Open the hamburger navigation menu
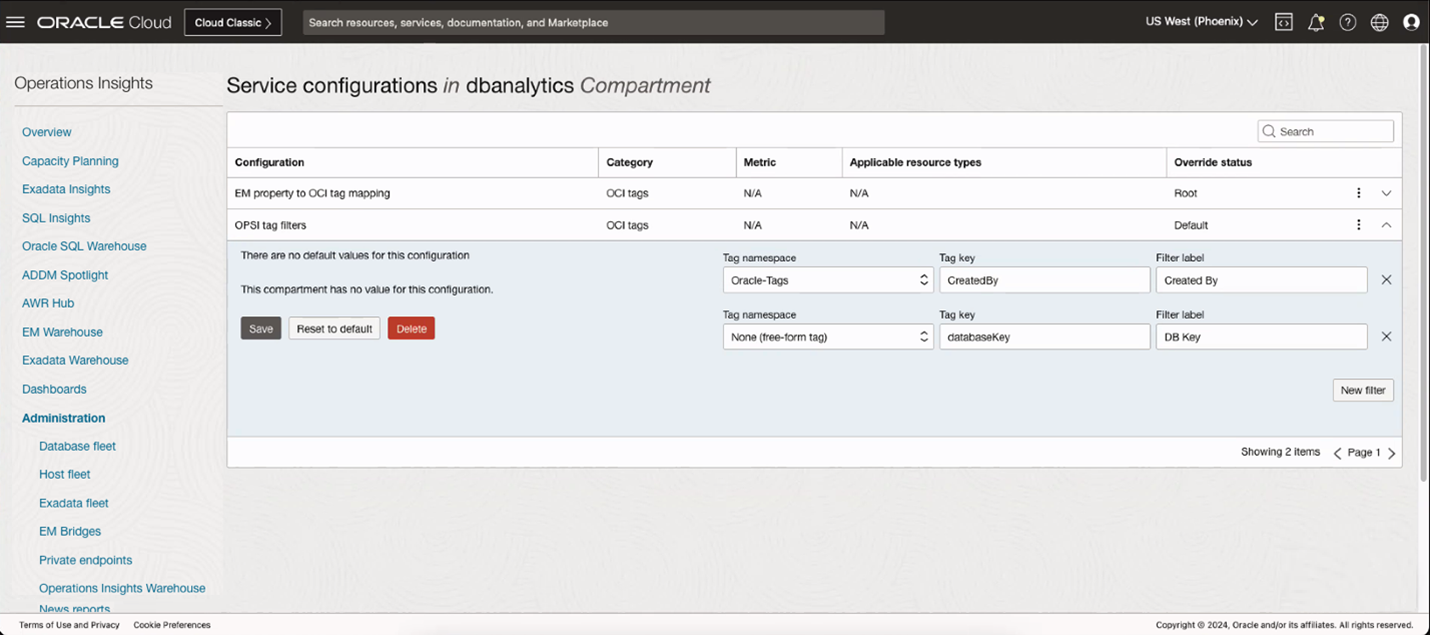 pyautogui.click(x=15, y=22)
